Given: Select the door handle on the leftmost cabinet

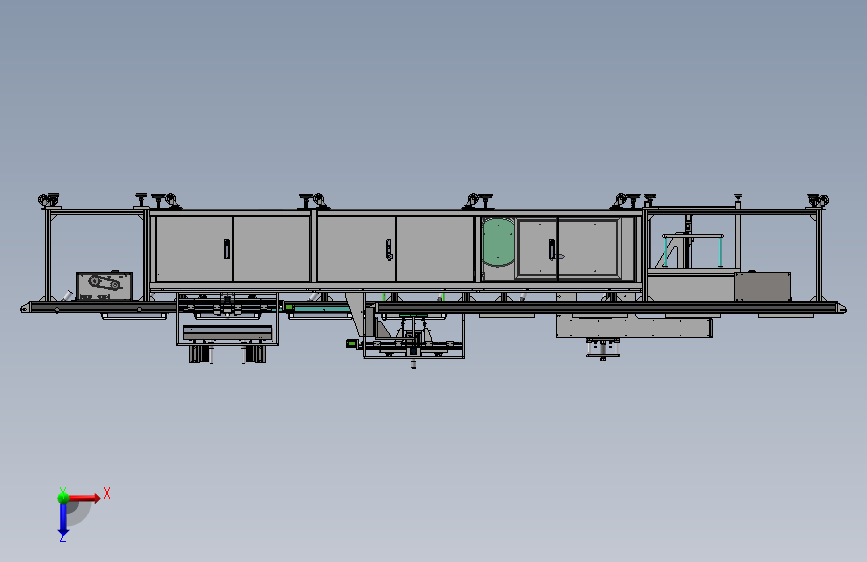Looking at the screenshot, I should pos(227,249).
